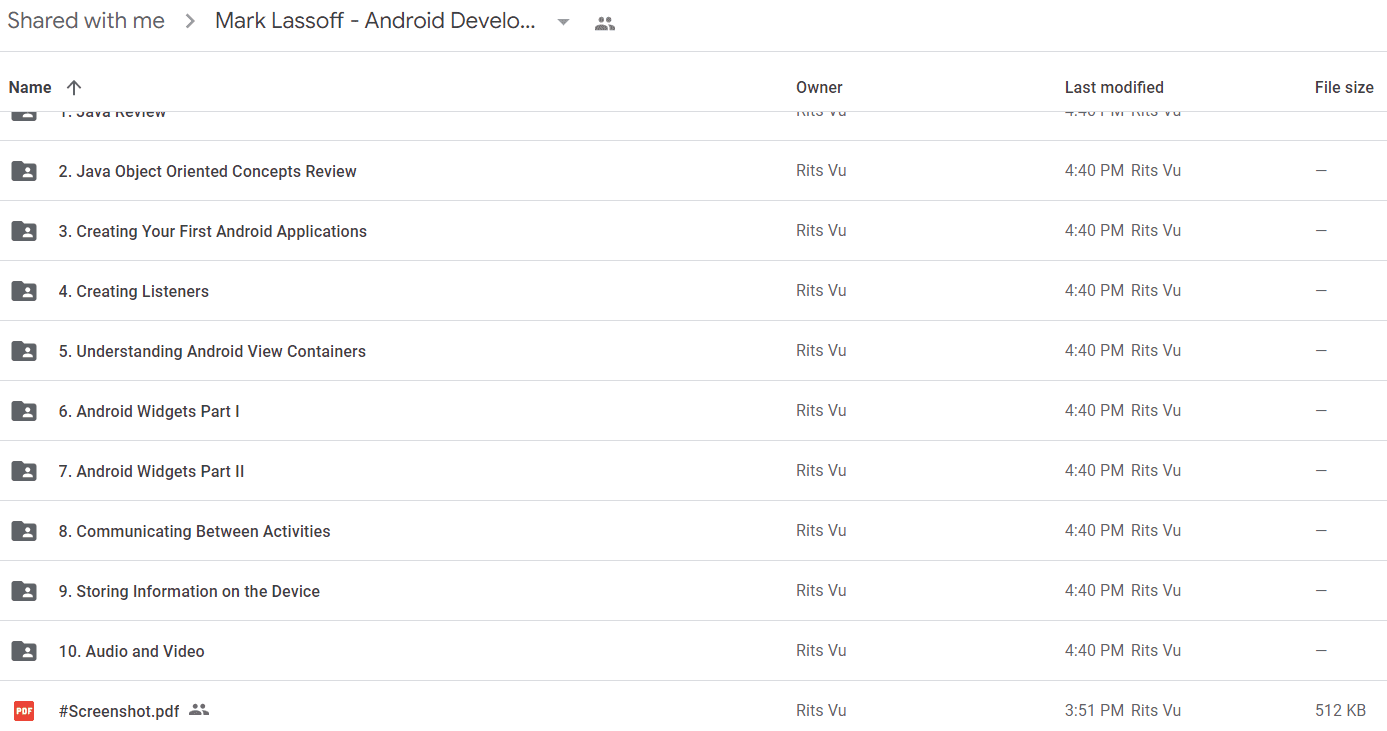Image resolution: width=1387 pixels, height=731 pixels.
Task: Select '8. Communicating Between Activities' name
Action: coord(194,531)
